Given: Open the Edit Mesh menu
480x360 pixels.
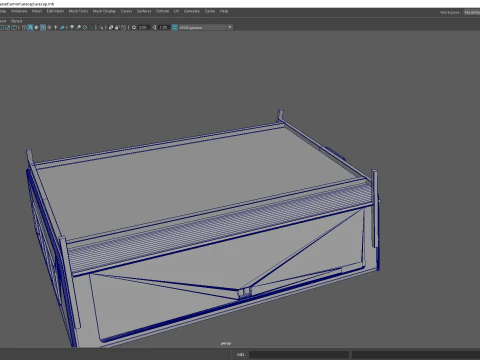Looking at the screenshot, I should point(55,11).
